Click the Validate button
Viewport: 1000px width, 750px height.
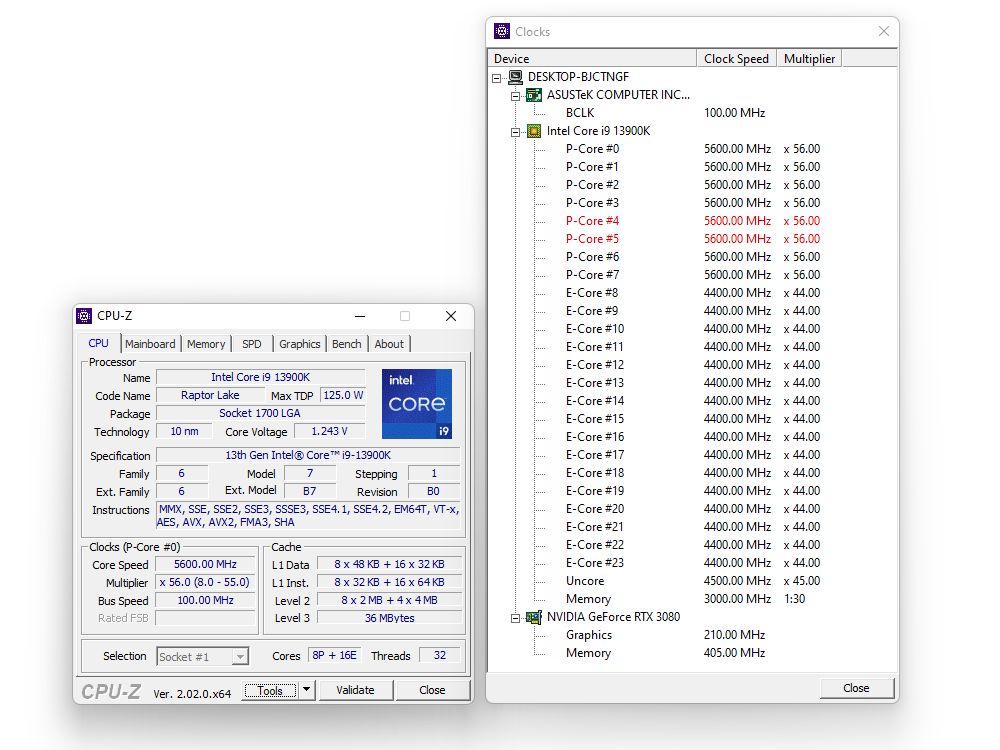(355, 690)
